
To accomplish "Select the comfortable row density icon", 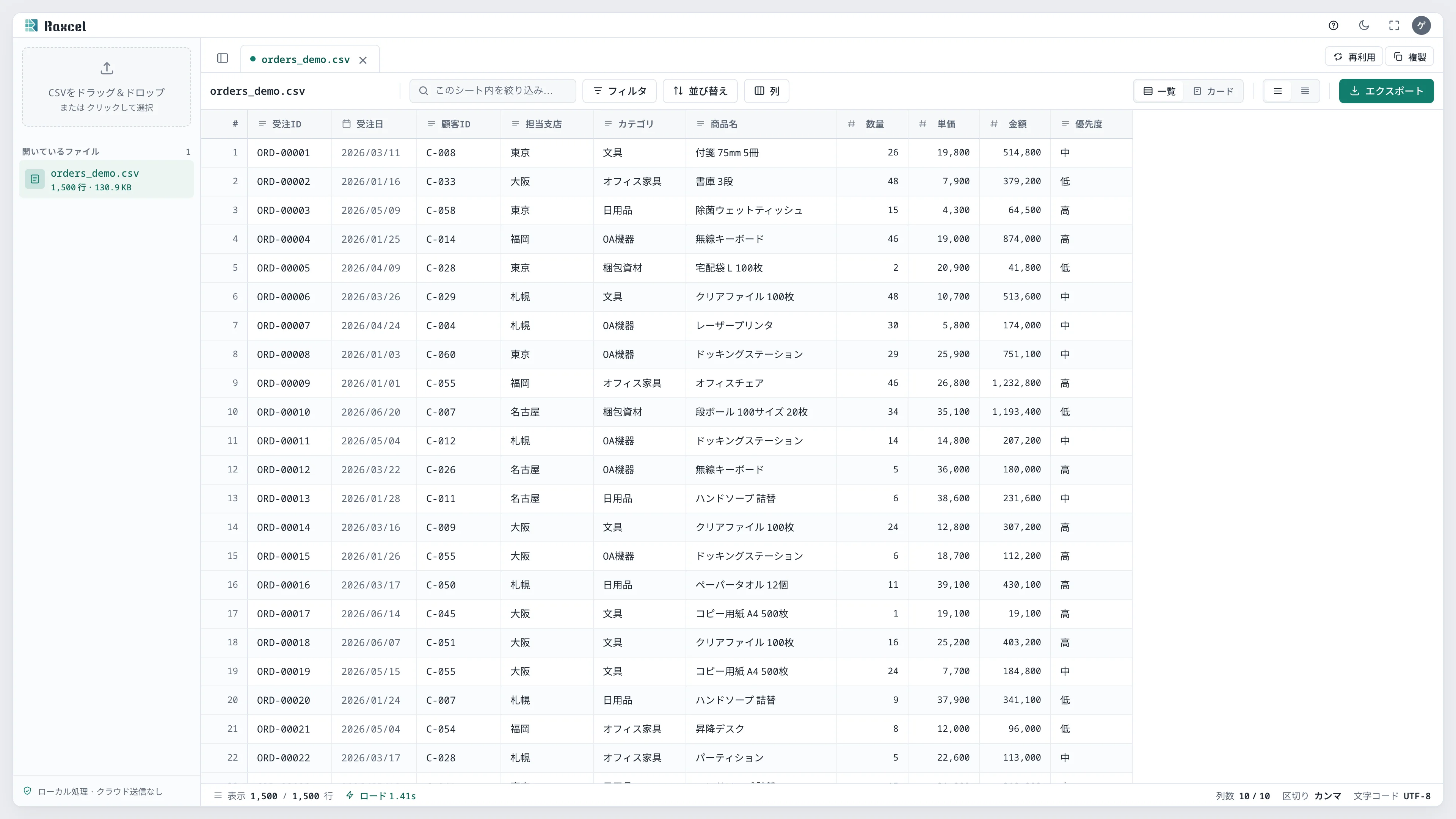I will [x=1277, y=91].
